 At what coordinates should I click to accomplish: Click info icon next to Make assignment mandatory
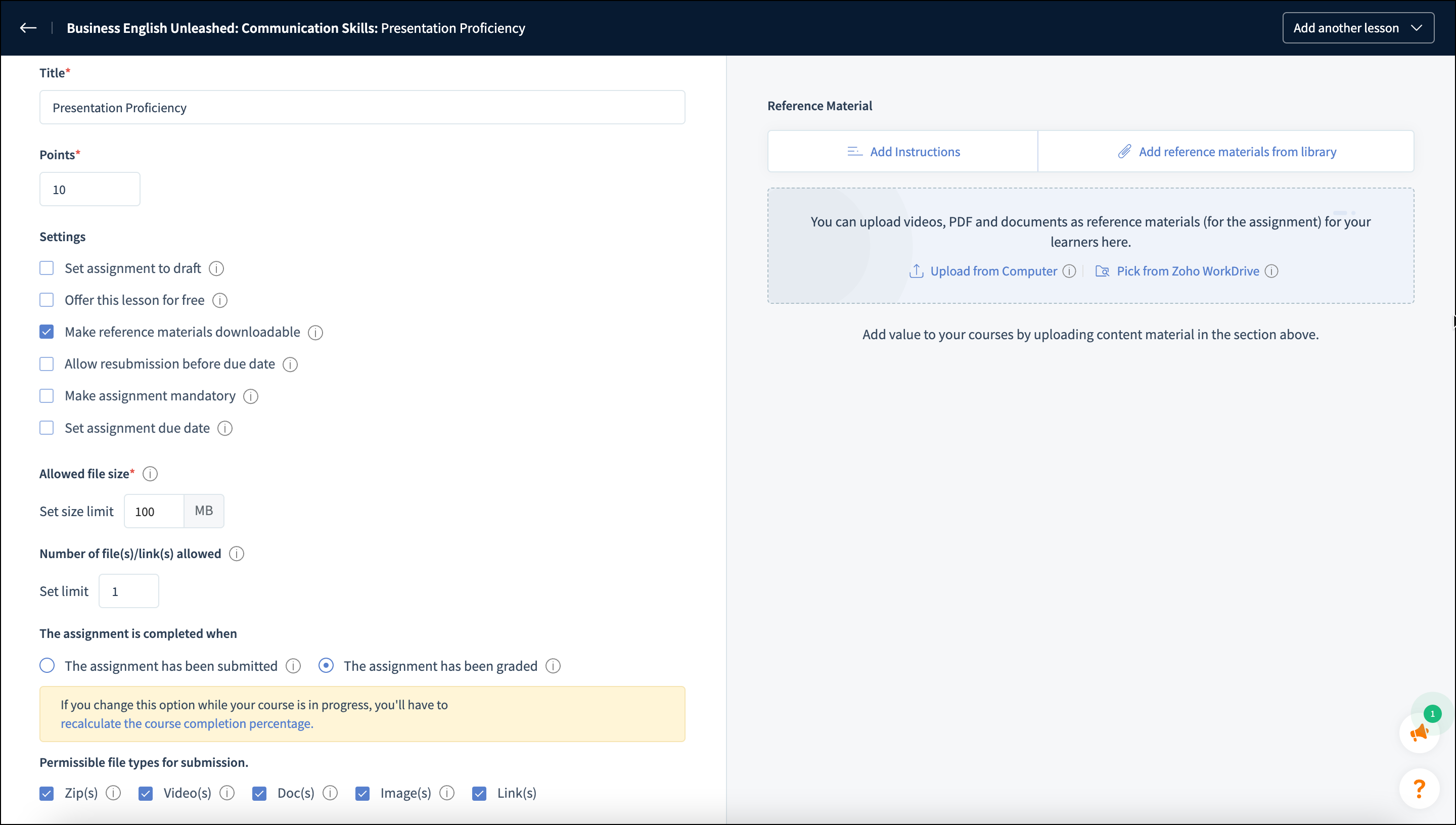coord(250,396)
